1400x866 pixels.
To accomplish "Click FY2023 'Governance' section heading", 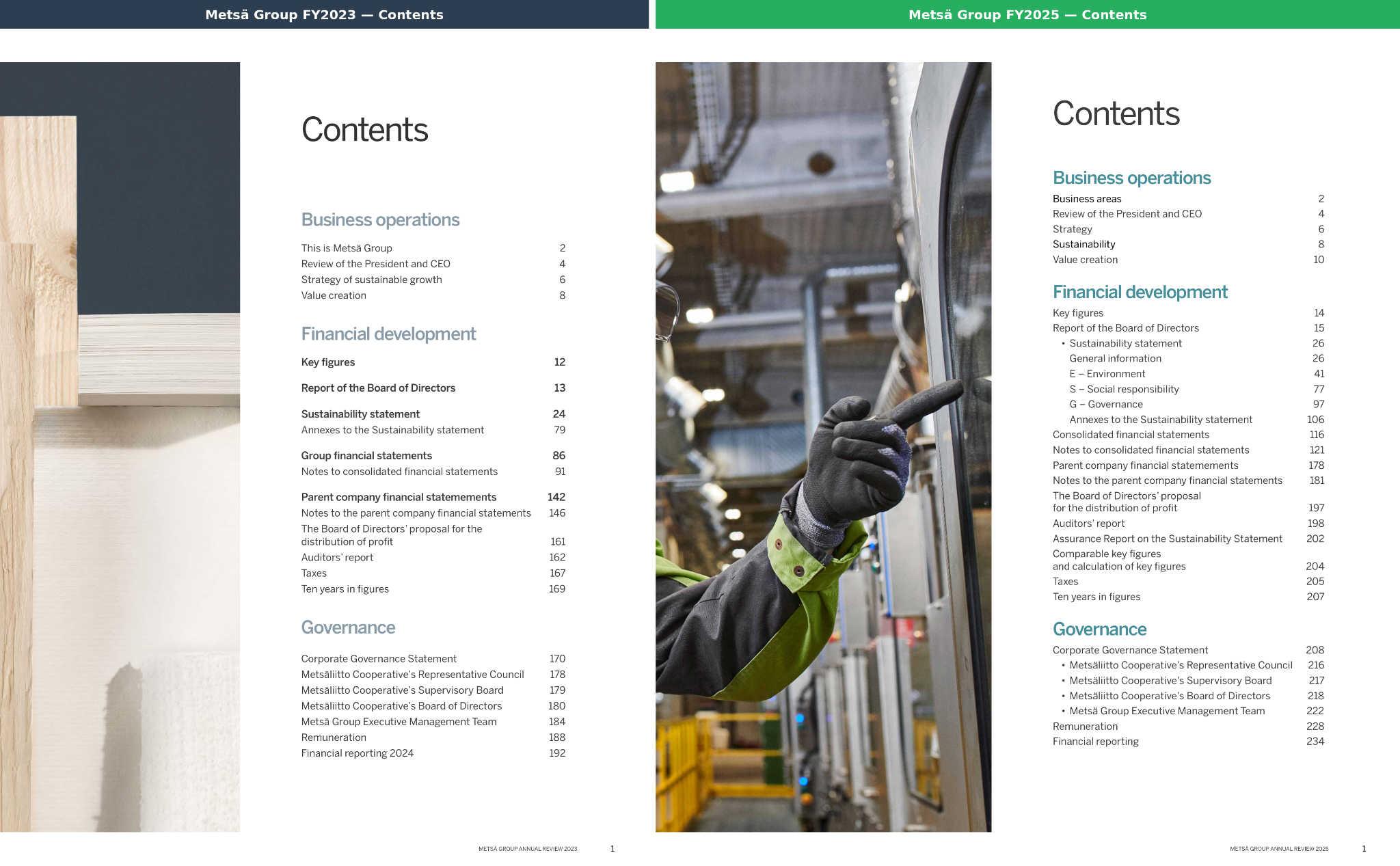I will click(348, 627).
